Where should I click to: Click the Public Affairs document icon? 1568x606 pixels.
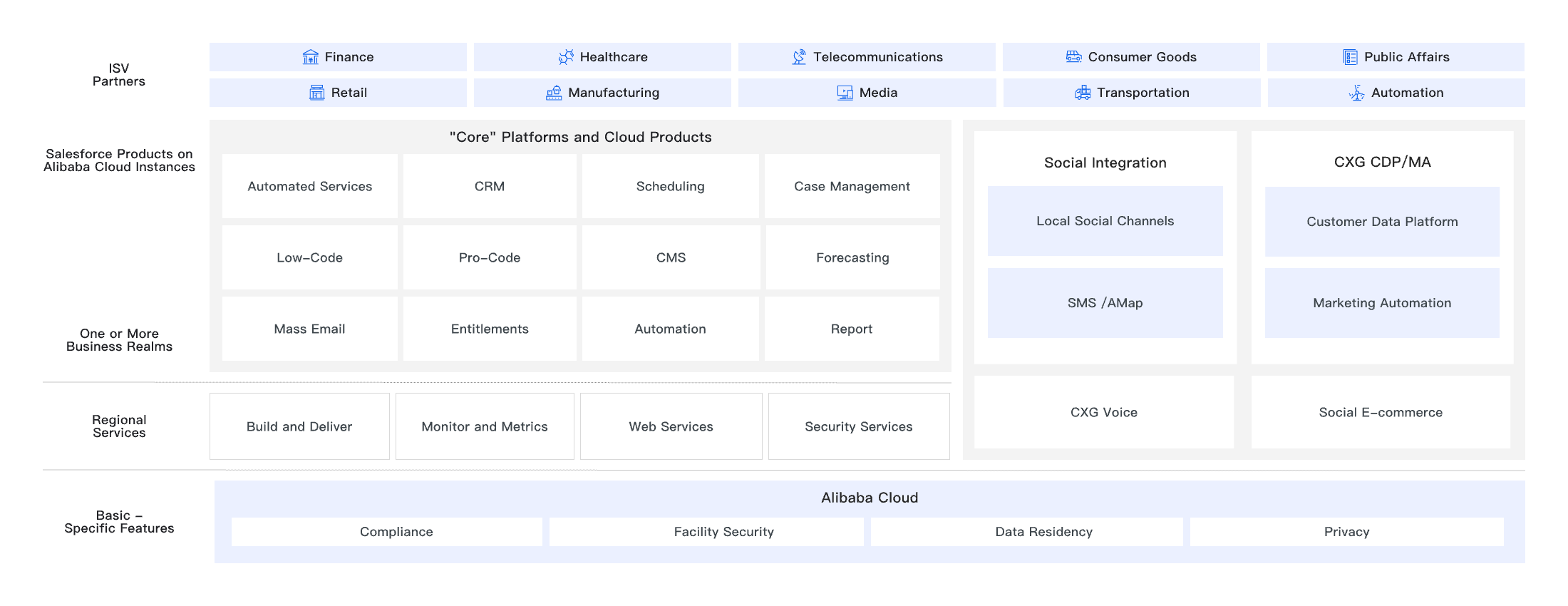point(1351,57)
